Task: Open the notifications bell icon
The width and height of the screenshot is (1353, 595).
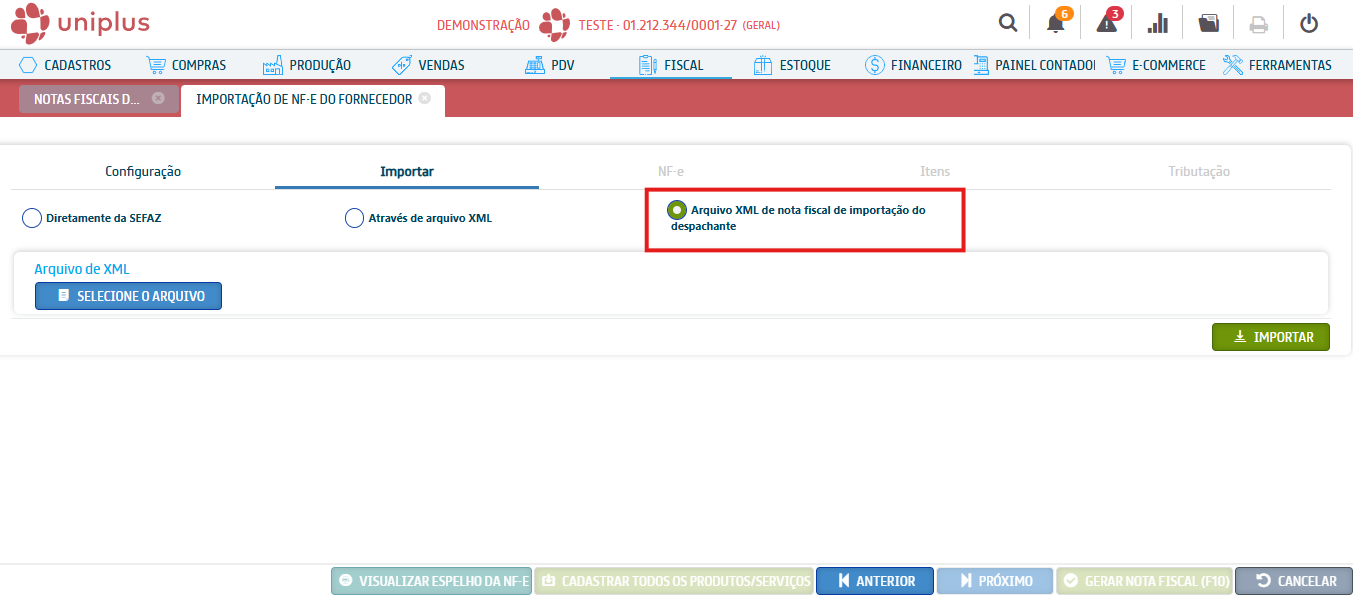Action: click(x=1055, y=23)
